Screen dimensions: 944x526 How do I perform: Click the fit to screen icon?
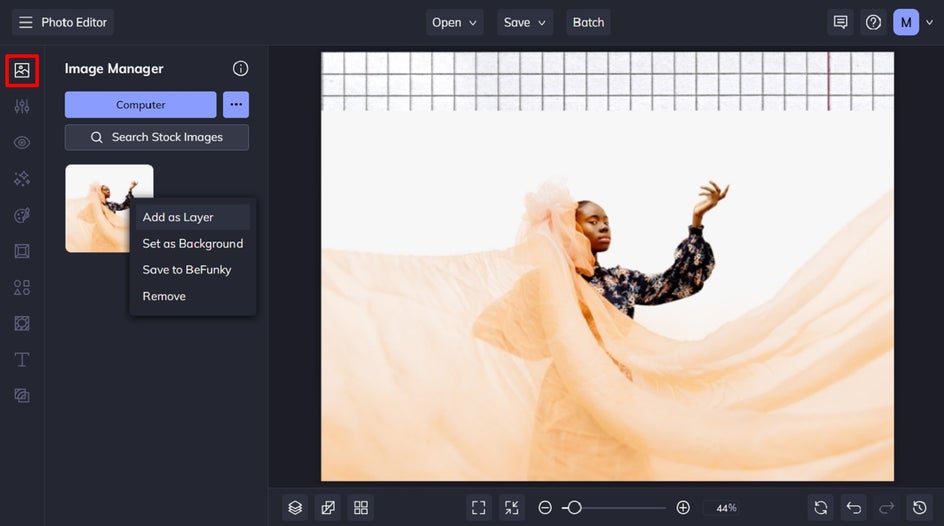[479, 507]
